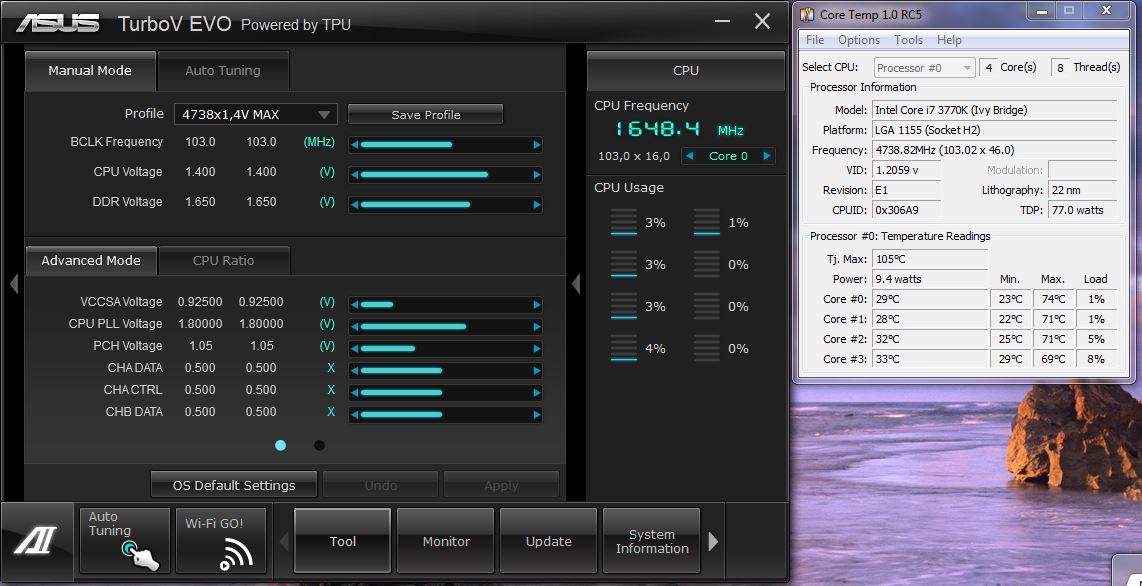The height and width of the screenshot is (586, 1142).
Task: Click Power value 9.4 watts
Action: coord(929,279)
